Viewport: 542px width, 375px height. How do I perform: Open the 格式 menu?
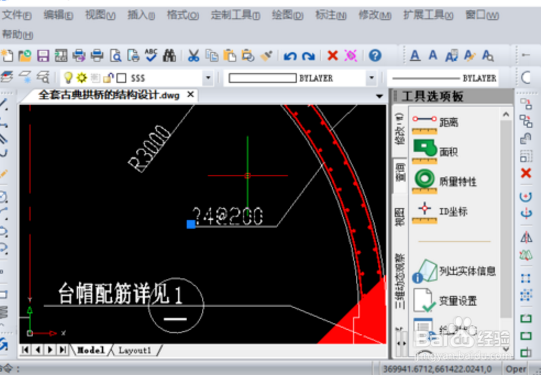tap(183, 15)
